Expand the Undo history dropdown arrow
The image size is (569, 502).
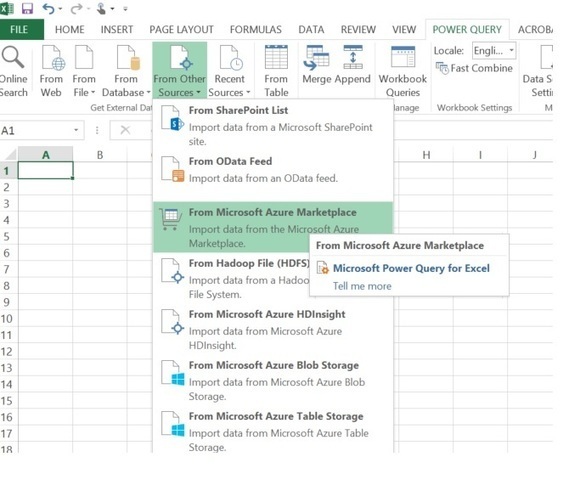coord(60,9)
